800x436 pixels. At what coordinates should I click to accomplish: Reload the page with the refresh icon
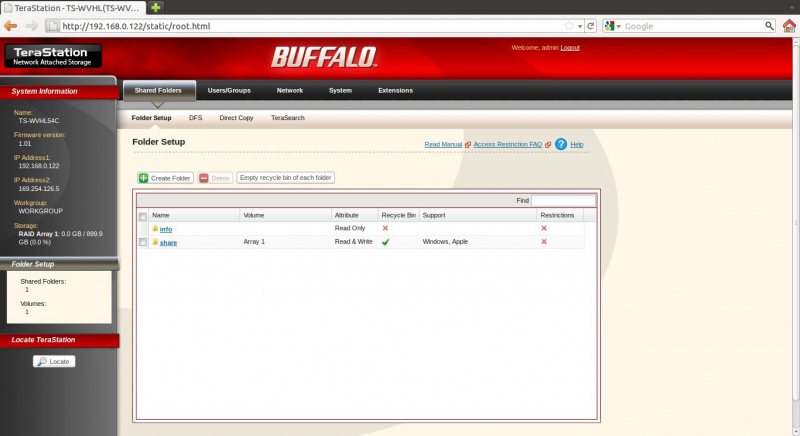(592, 25)
